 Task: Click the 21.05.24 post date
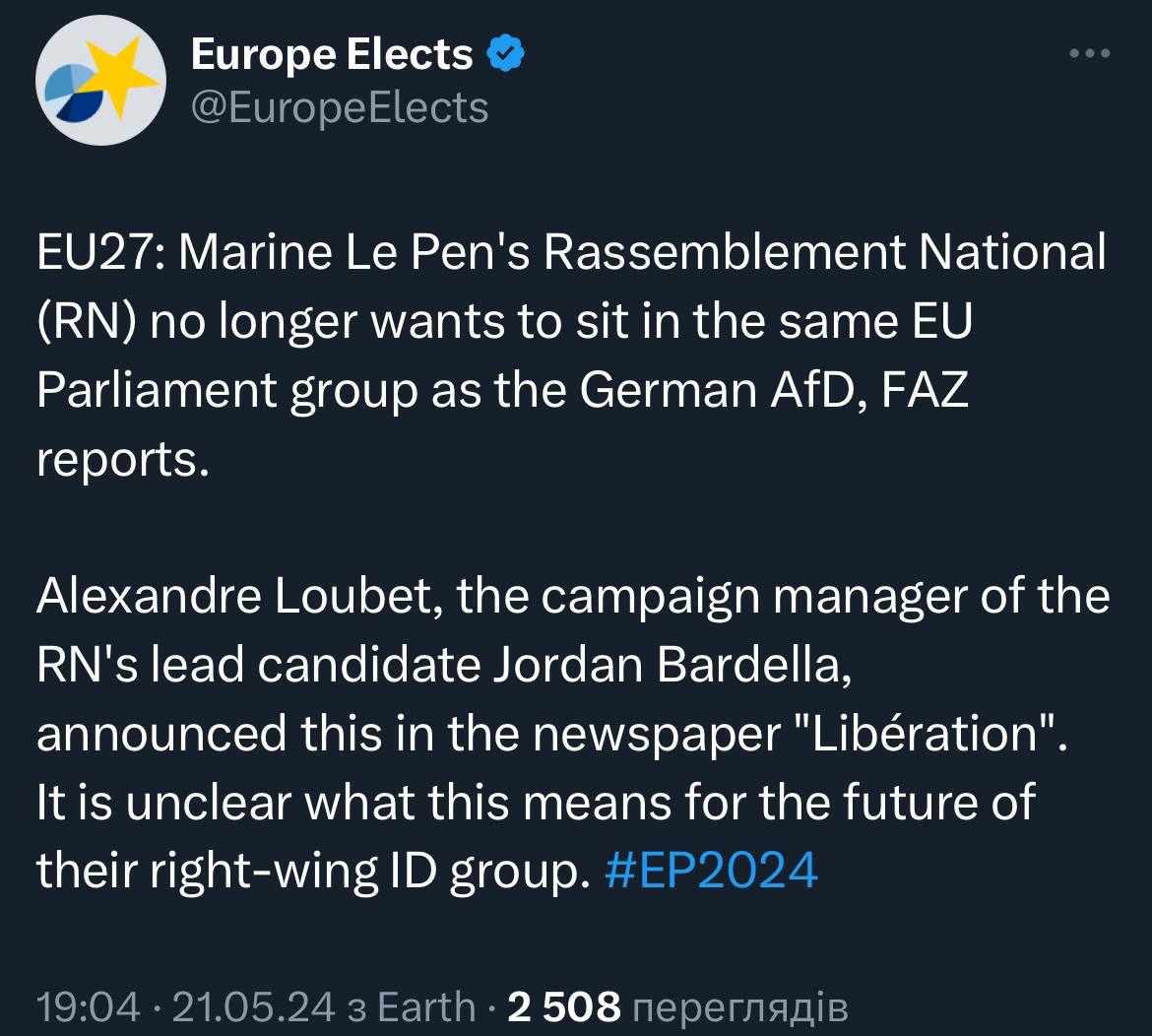click(252, 1006)
